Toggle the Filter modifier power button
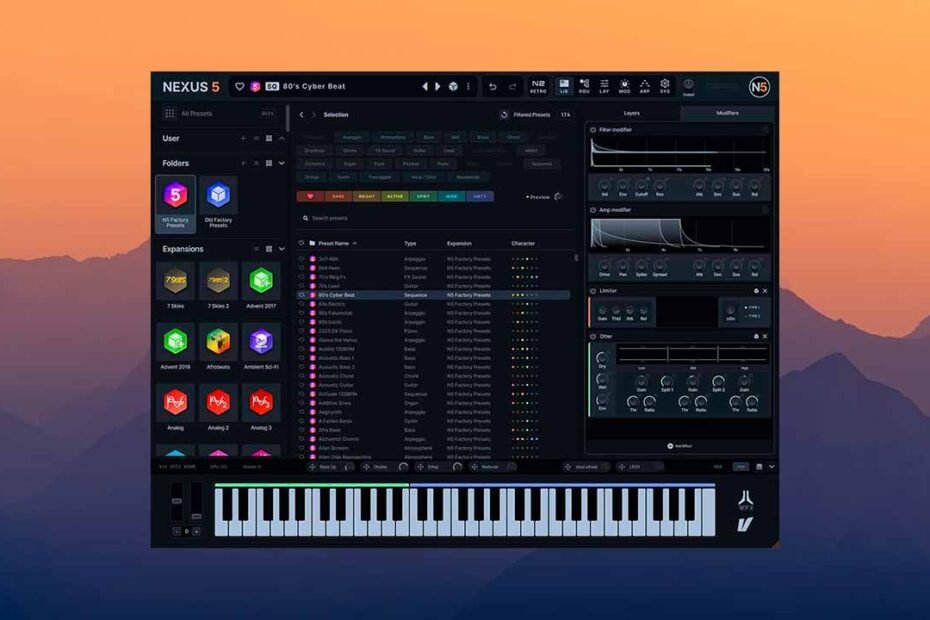 (593, 130)
